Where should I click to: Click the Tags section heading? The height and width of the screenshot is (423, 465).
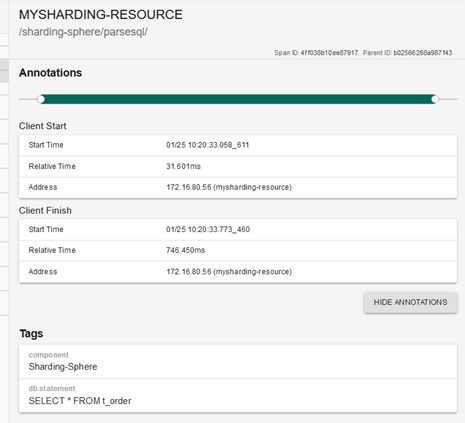[x=31, y=334]
